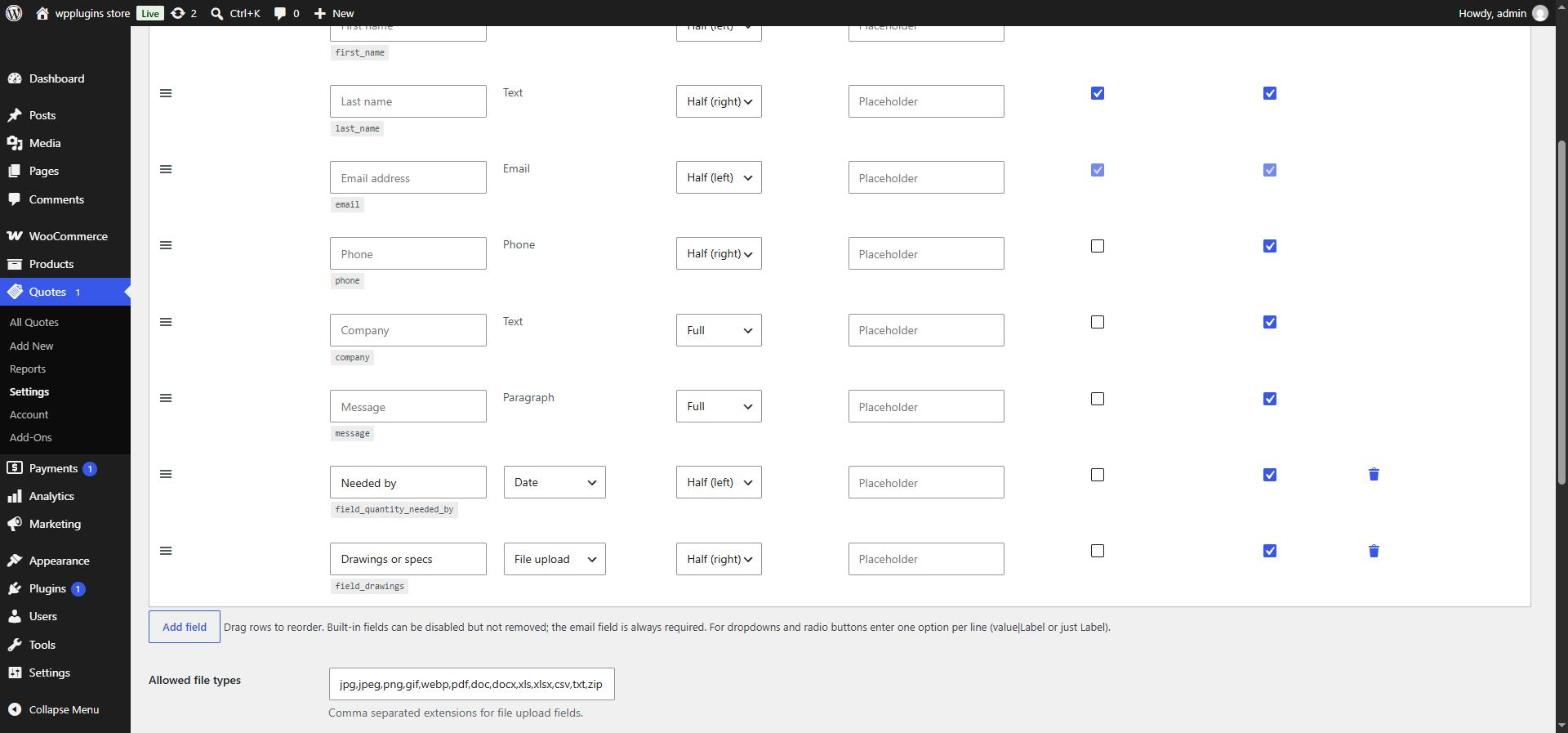
Task: Open width dropdown for Phone row
Action: [x=719, y=254]
